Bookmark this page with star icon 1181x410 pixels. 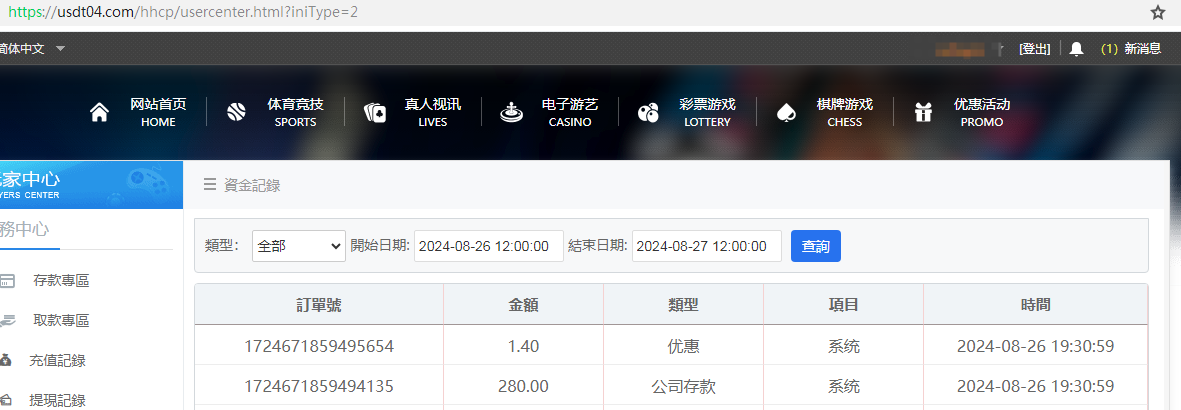click(x=1157, y=13)
